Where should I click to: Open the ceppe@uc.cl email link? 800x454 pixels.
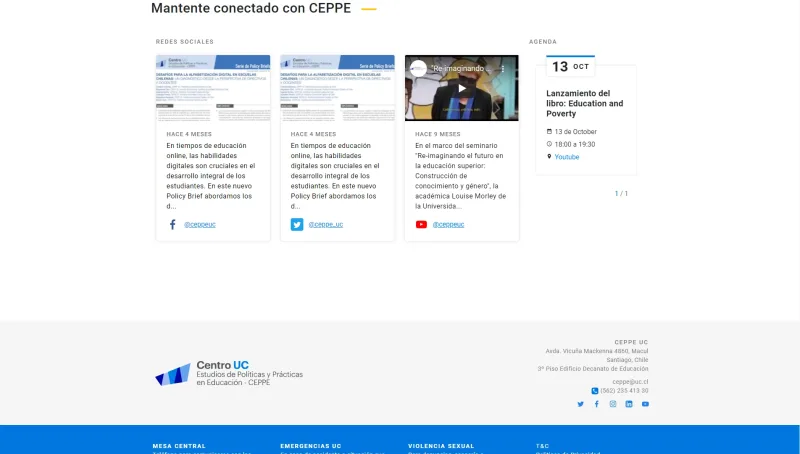630,382
